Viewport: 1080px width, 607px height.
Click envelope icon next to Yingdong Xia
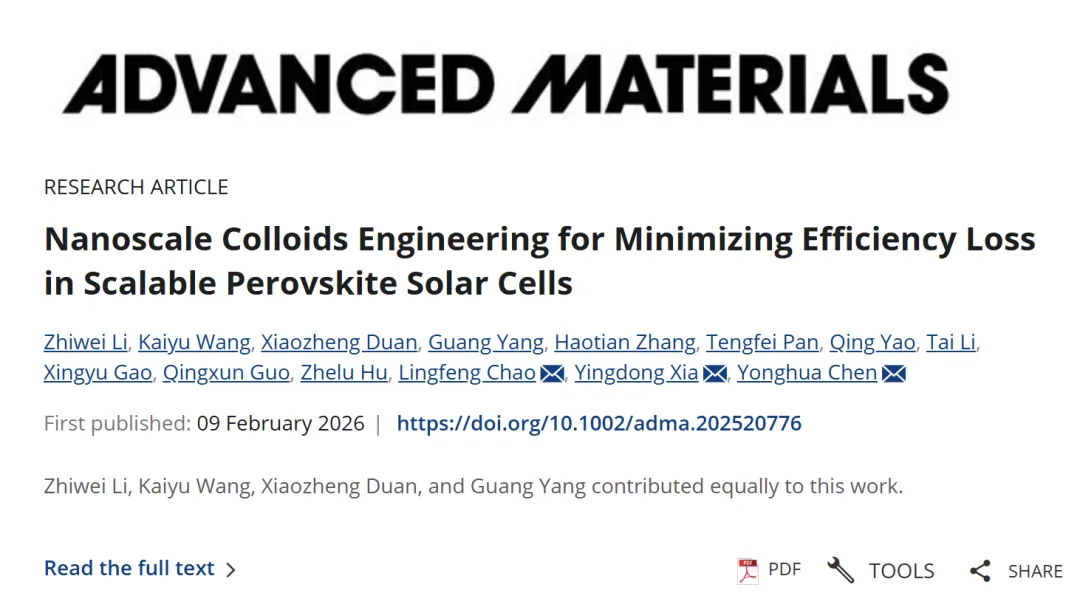click(x=715, y=374)
